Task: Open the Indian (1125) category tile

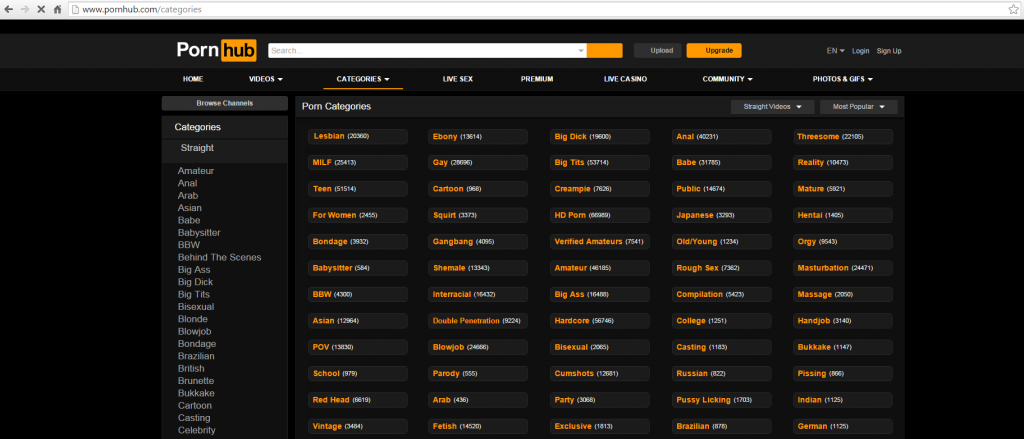Action: tap(842, 400)
